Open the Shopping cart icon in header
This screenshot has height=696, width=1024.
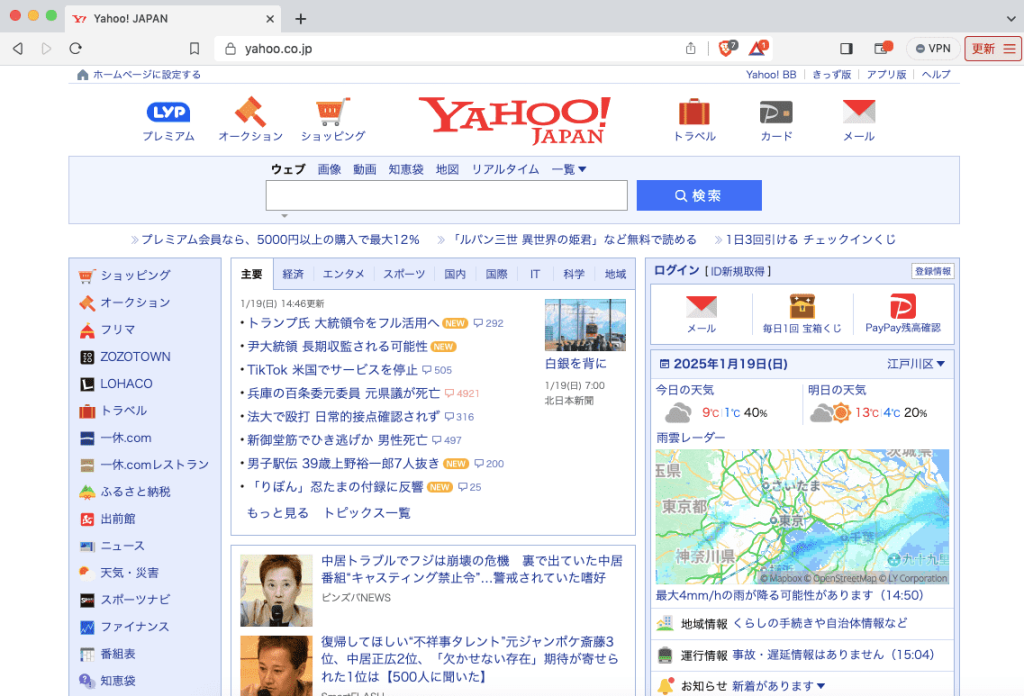(332, 112)
